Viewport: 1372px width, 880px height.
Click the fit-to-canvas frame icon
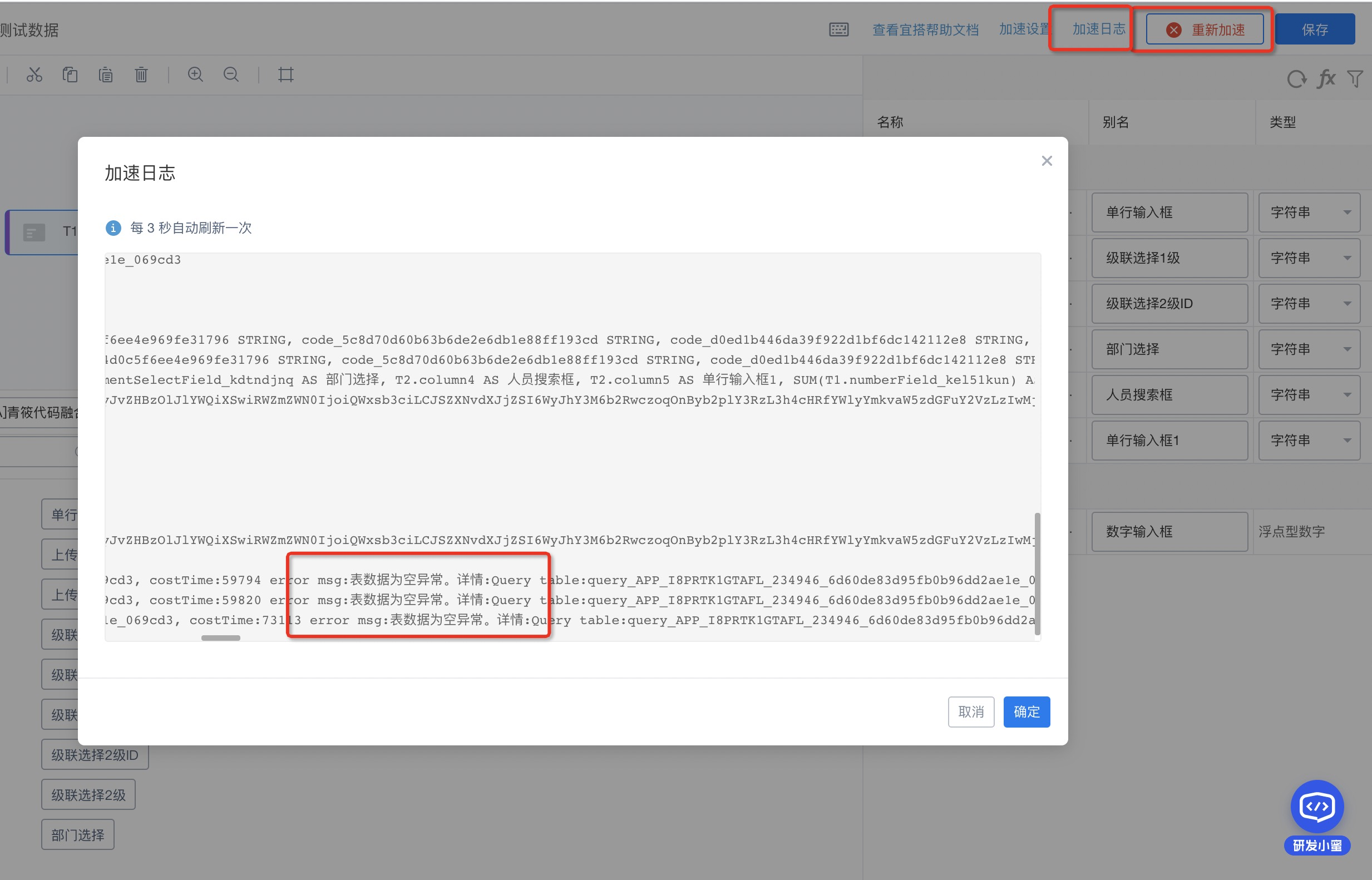(x=286, y=75)
